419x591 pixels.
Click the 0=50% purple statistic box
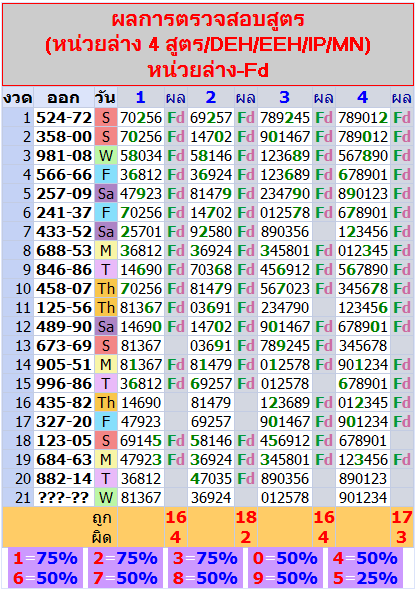point(285,558)
